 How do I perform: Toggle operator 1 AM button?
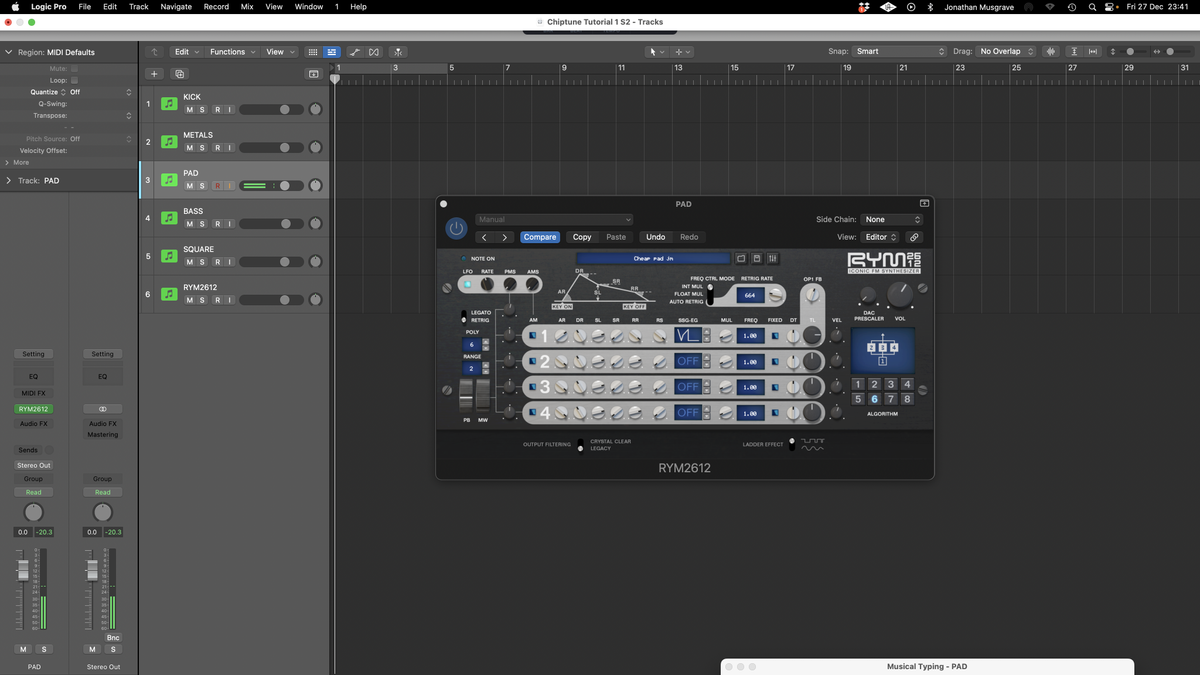(533, 336)
